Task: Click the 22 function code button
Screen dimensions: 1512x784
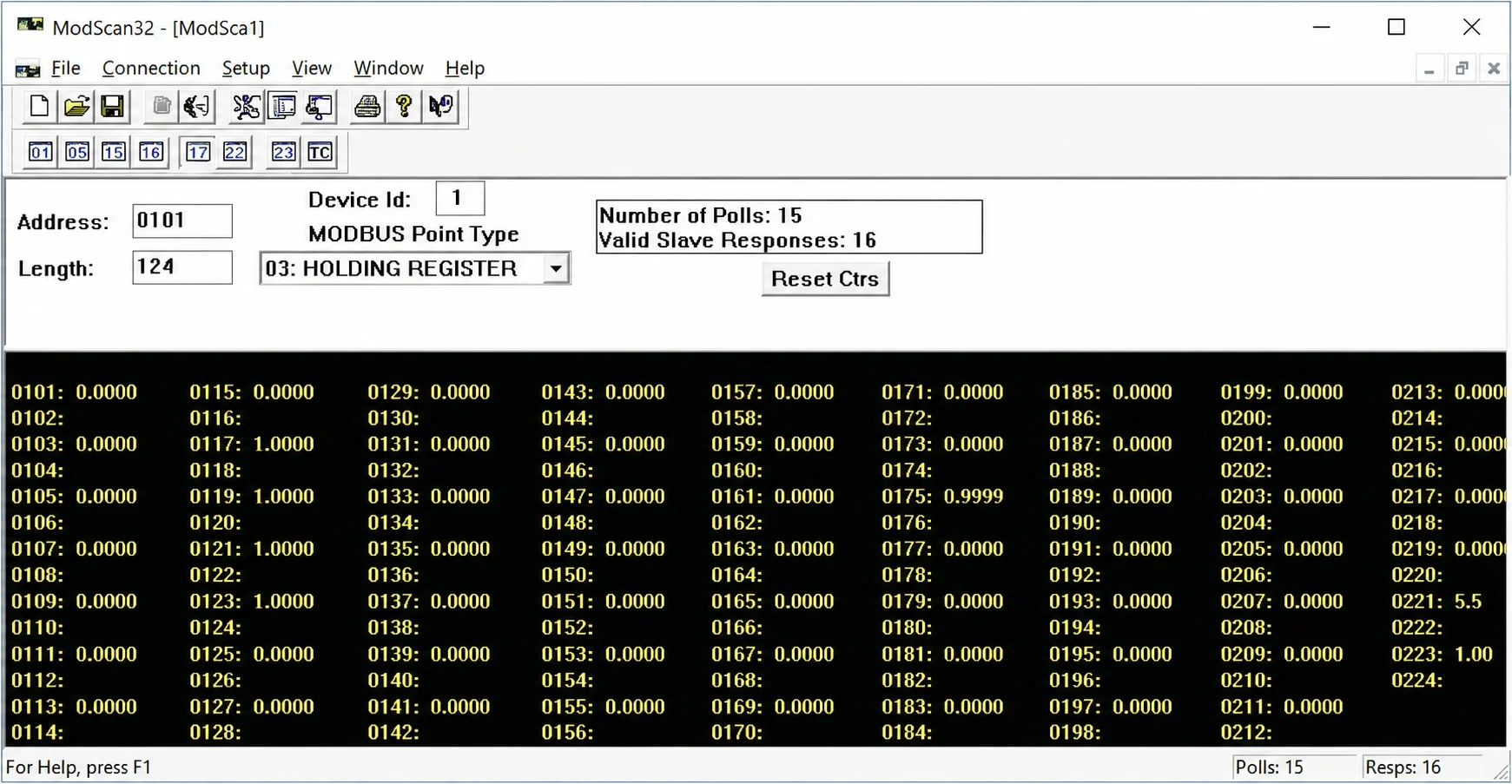Action: [234, 152]
